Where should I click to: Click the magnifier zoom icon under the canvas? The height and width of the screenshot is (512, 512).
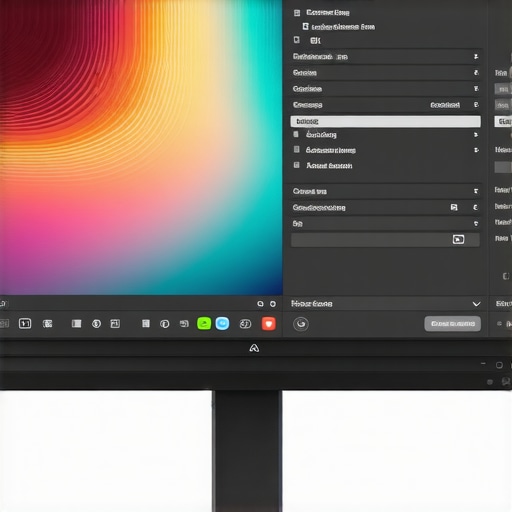click(x=260, y=304)
